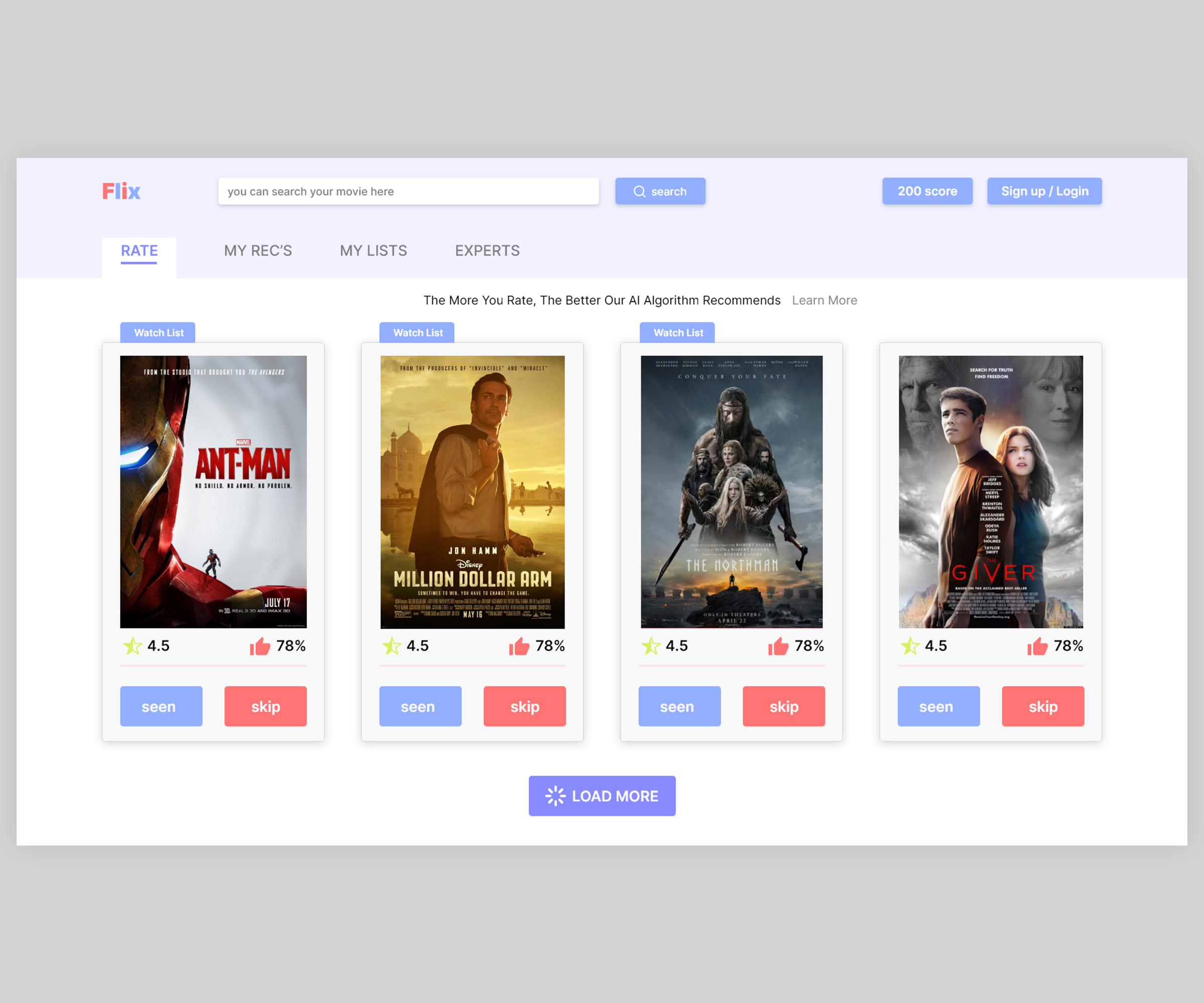The image size is (1204, 1003).
Task: Click the 200 score button
Action: coord(927,191)
